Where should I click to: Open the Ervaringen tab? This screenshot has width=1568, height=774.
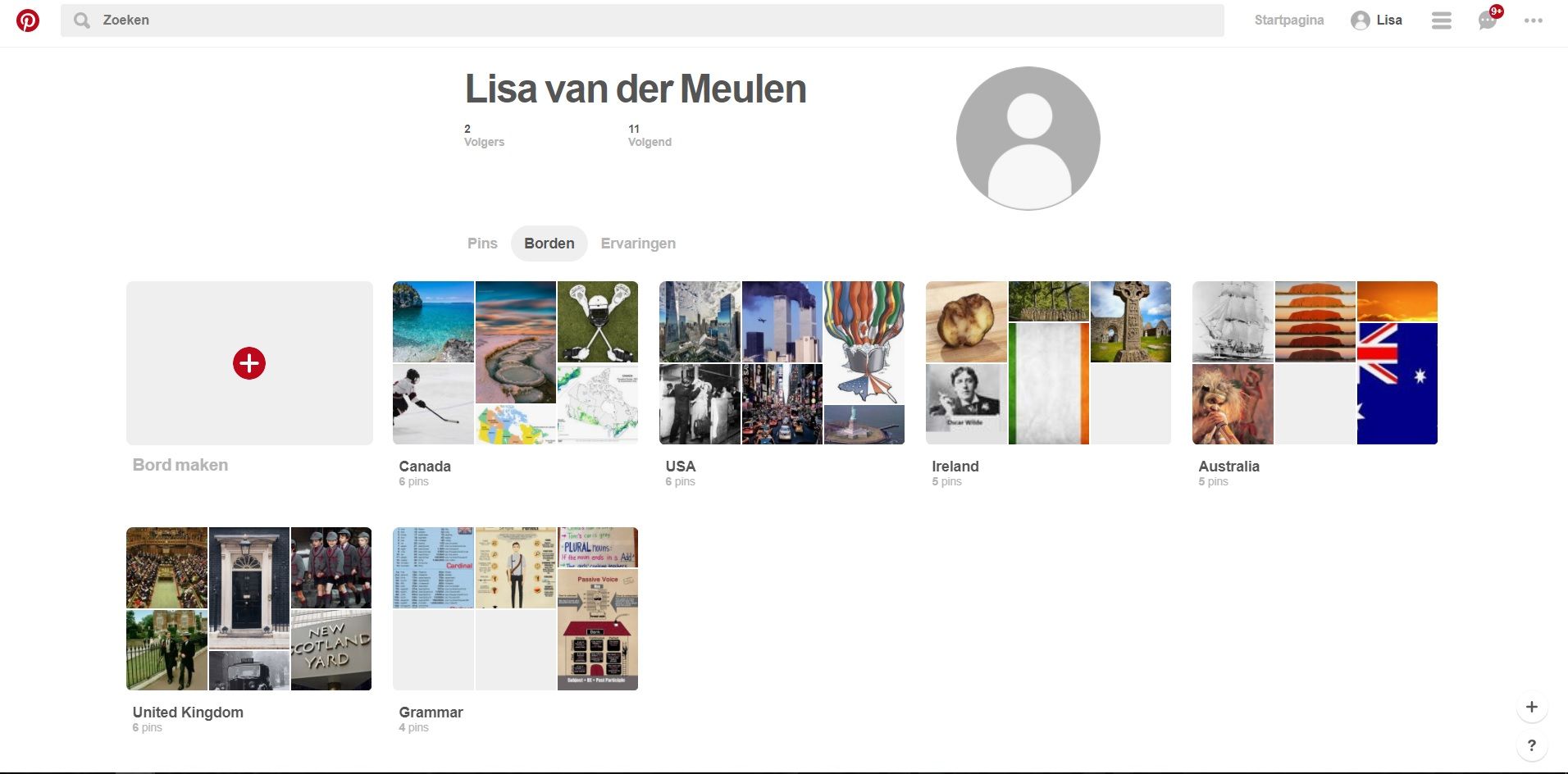[638, 244]
